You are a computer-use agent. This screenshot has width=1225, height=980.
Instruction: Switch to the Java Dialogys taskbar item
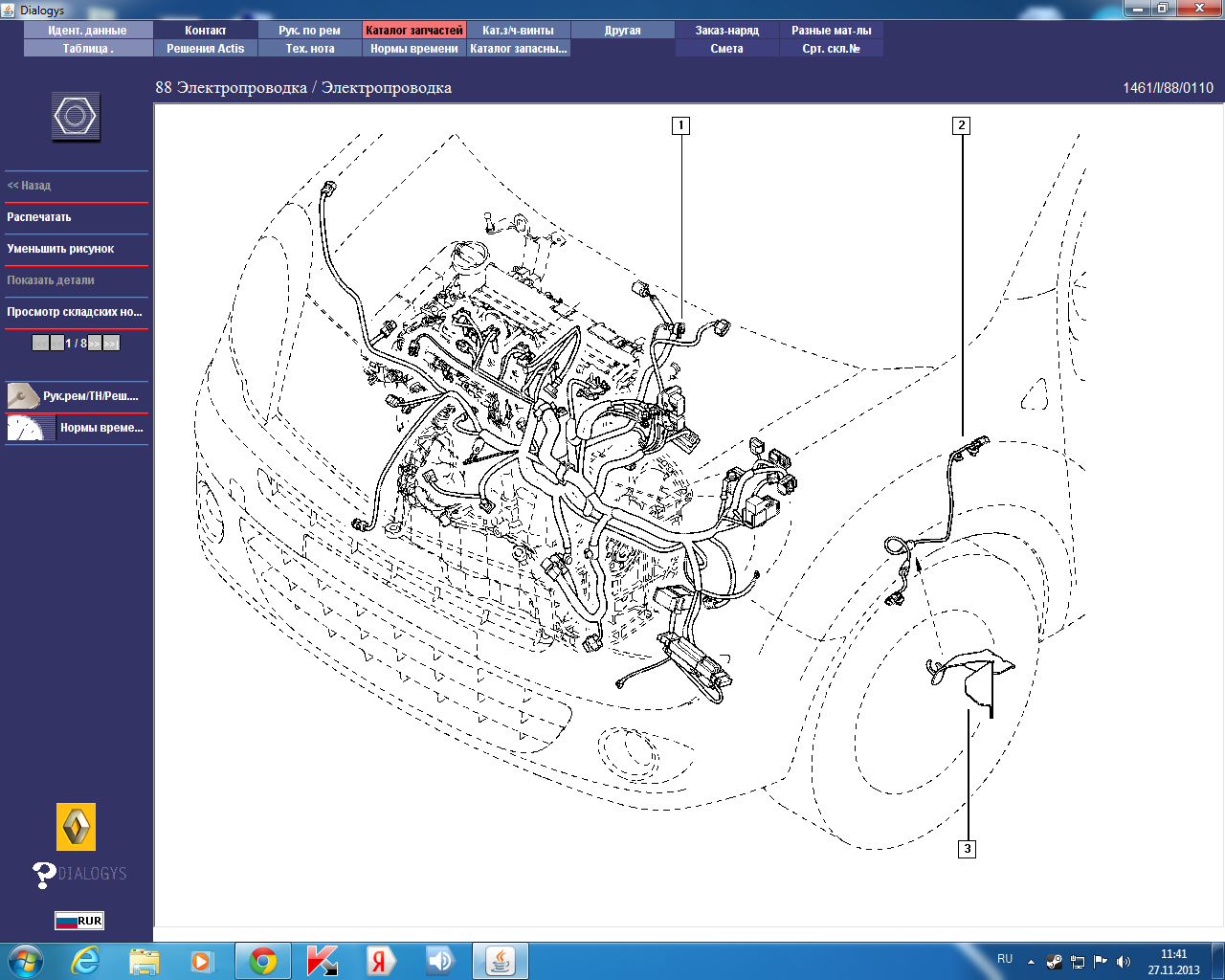coord(501,961)
